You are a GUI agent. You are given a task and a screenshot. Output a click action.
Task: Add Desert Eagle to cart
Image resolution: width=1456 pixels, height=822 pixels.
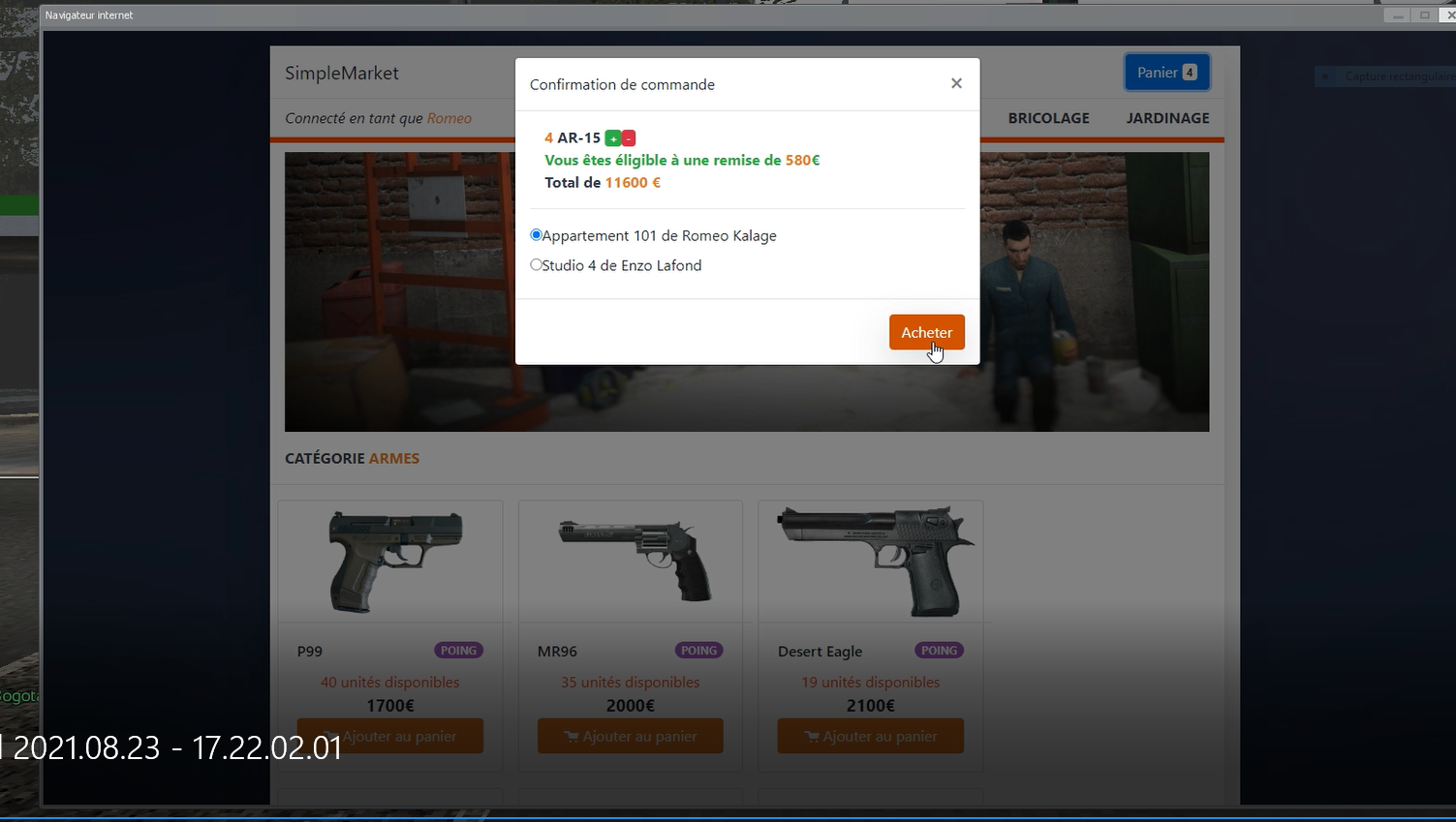[x=871, y=736]
